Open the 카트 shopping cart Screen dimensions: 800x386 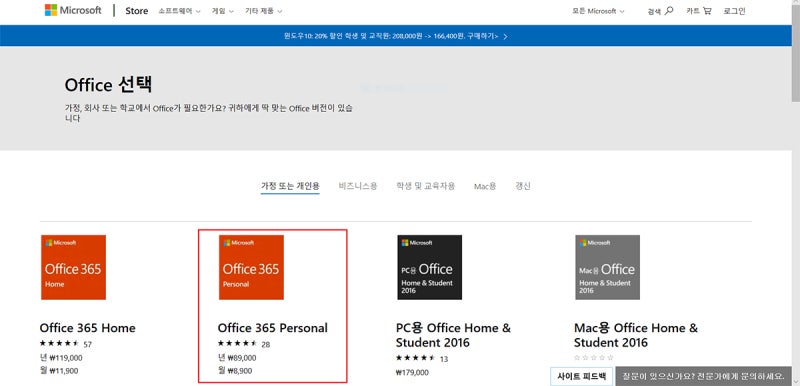[x=698, y=11]
